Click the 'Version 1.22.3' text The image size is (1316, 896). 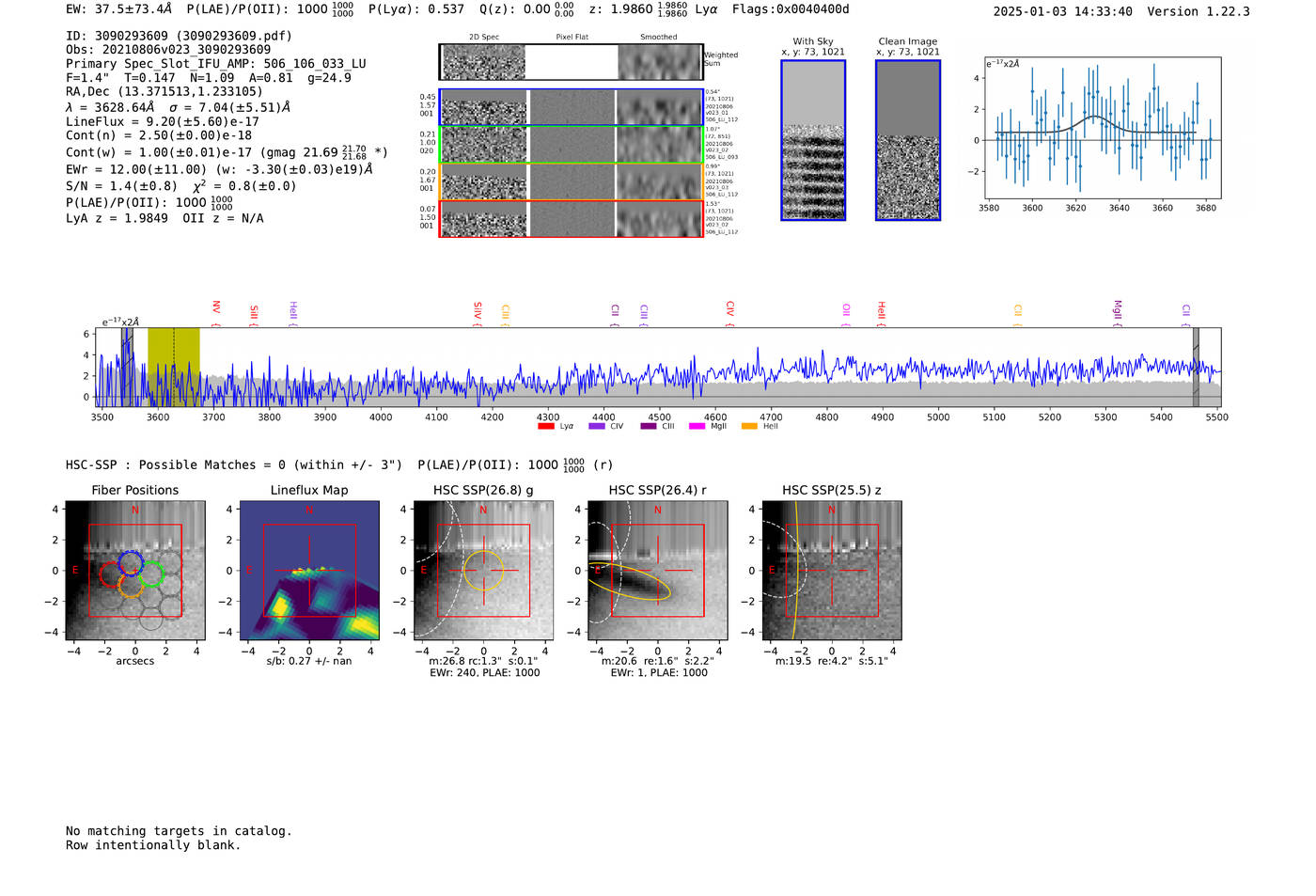[1198, 11]
